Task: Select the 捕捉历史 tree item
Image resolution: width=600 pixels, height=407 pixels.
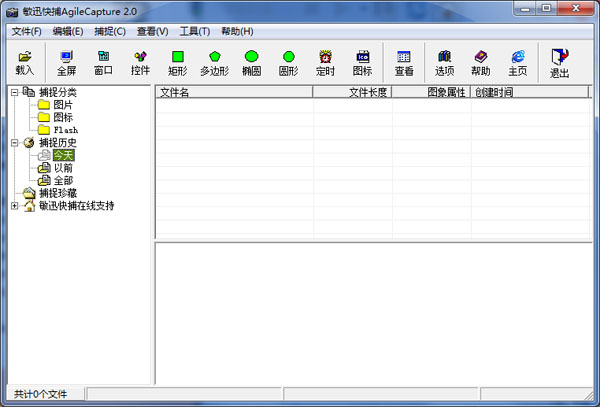Action: tap(58, 143)
